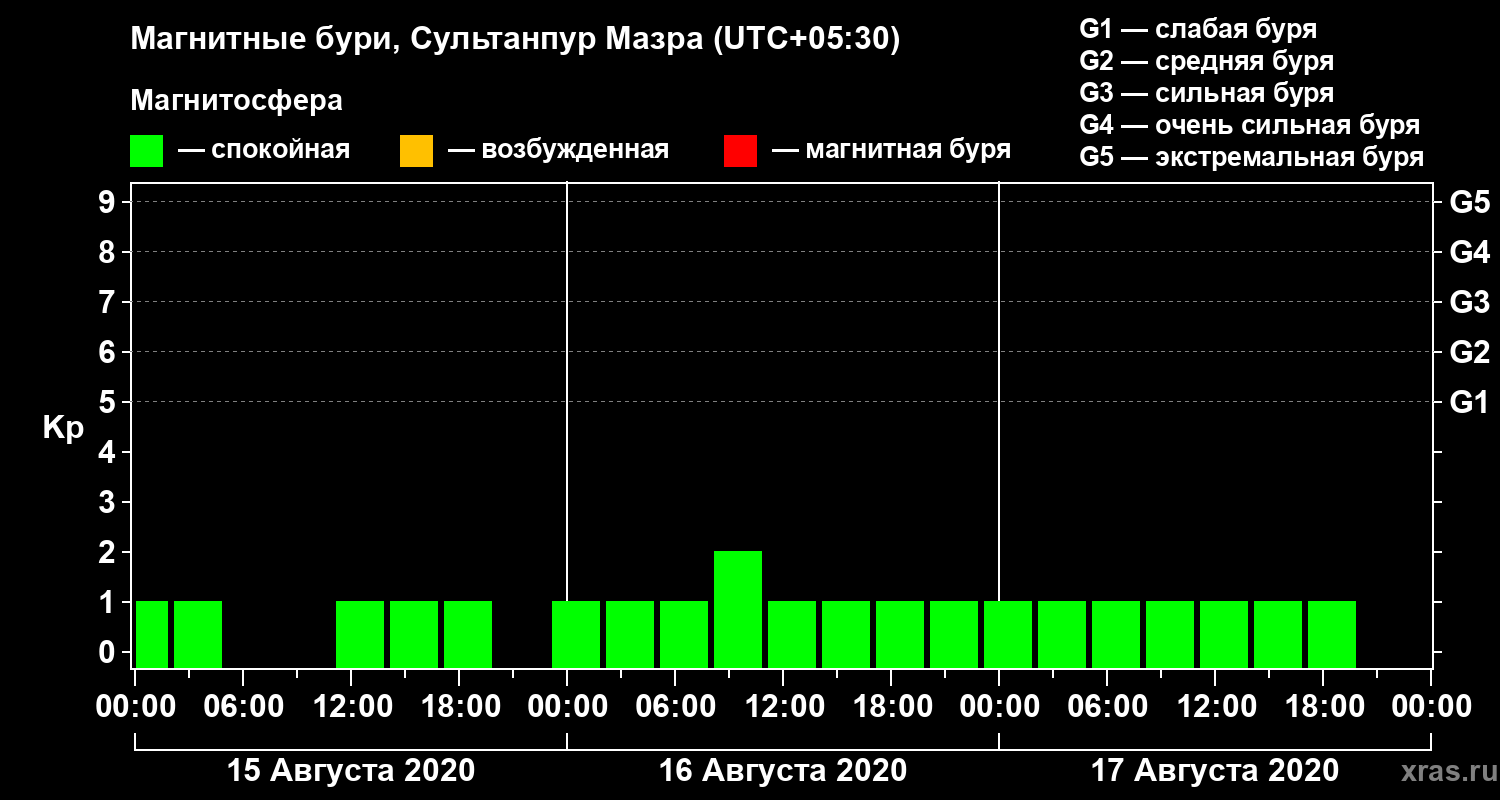This screenshot has width=1500, height=800.
Task: Click the '16 Августа 2020' date label
Action: click(783, 771)
